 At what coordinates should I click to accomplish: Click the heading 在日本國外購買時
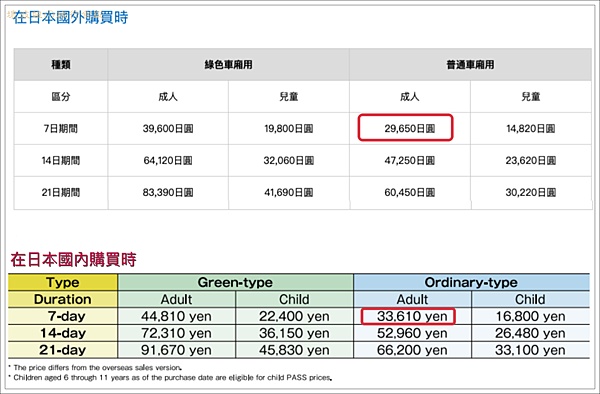(x=70, y=18)
